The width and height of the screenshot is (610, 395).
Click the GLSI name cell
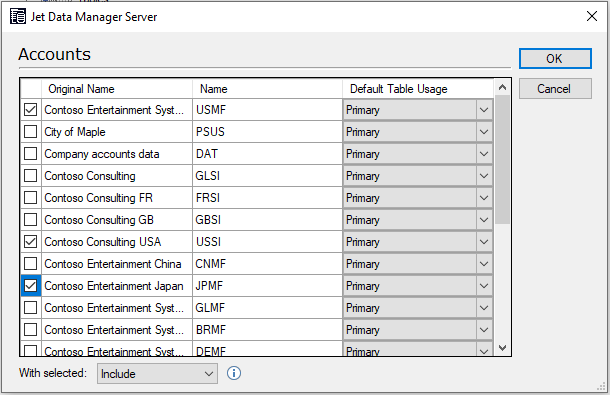click(267, 176)
